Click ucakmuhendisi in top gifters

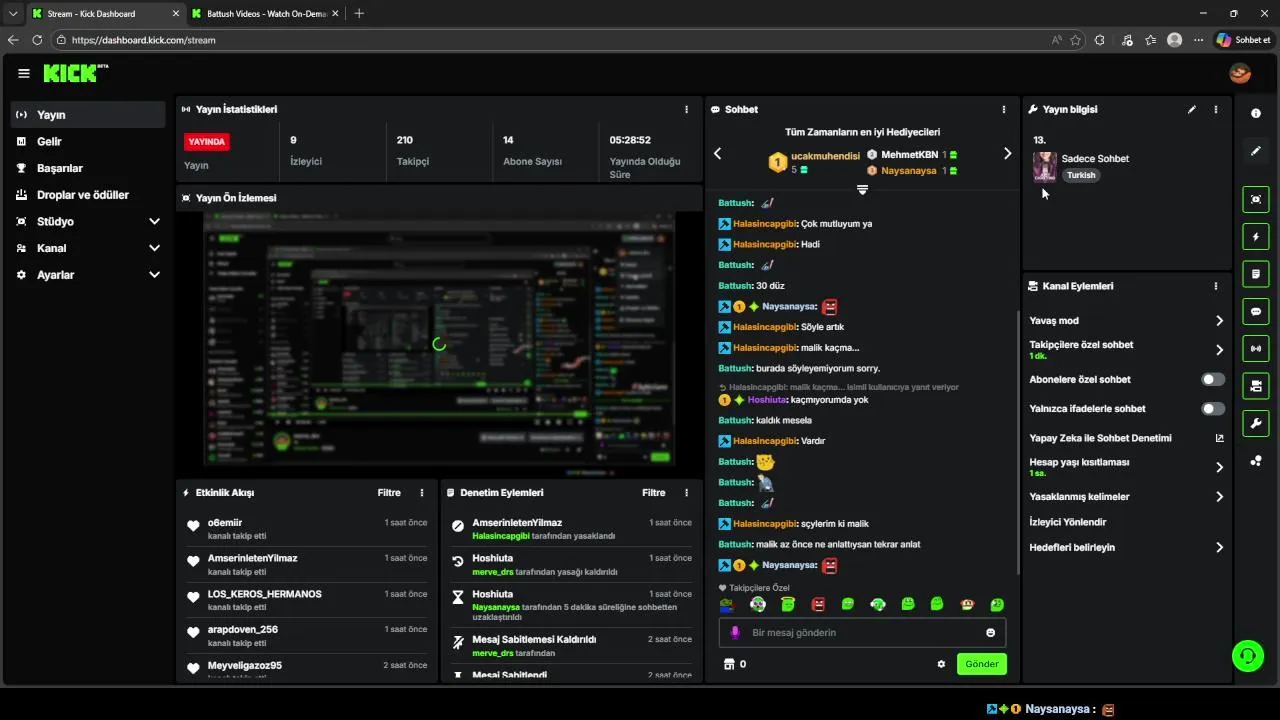click(x=825, y=156)
